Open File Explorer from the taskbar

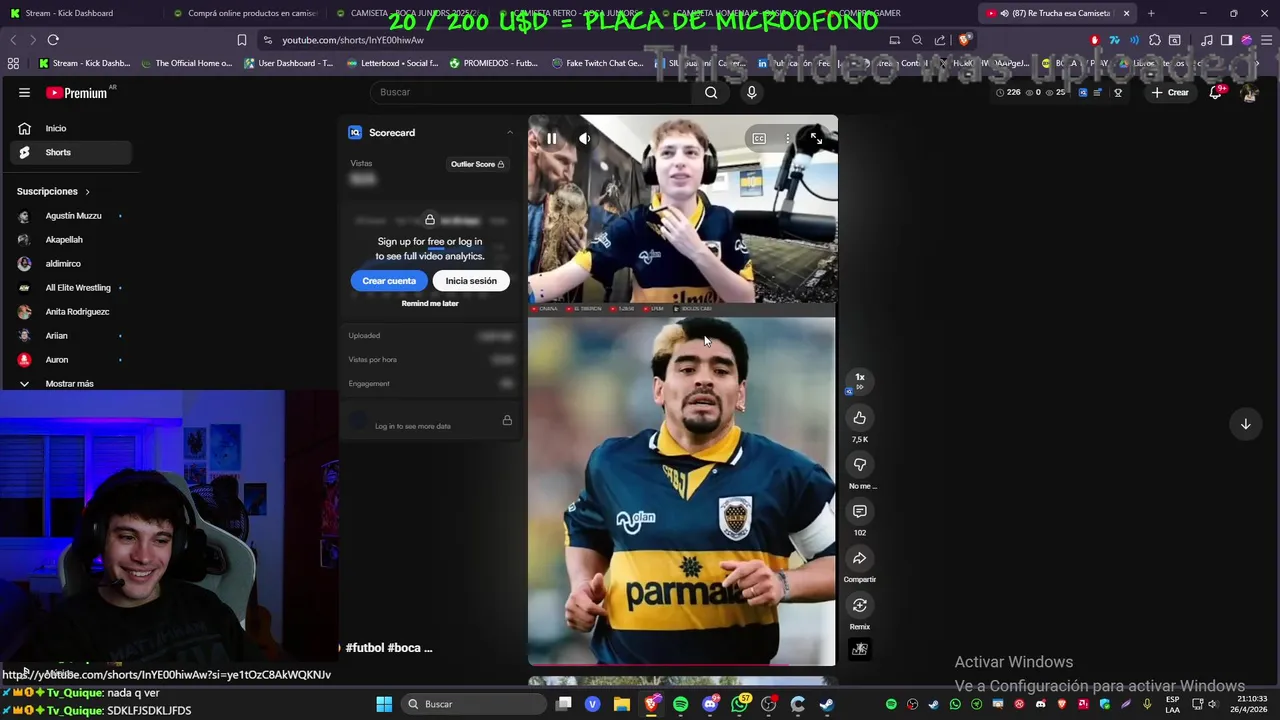[x=622, y=704]
